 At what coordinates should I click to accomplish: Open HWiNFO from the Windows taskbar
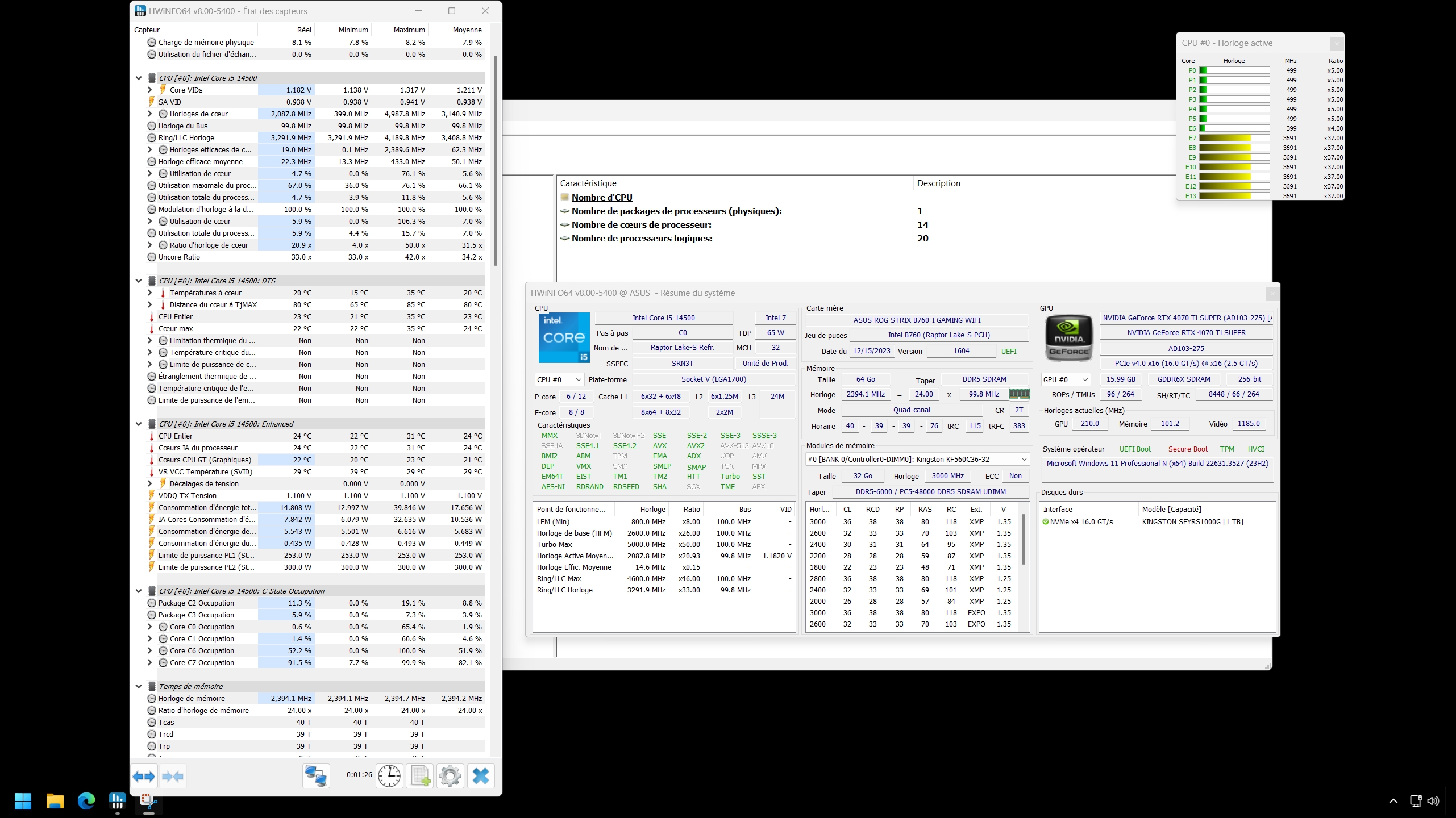click(x=118, y=801)
